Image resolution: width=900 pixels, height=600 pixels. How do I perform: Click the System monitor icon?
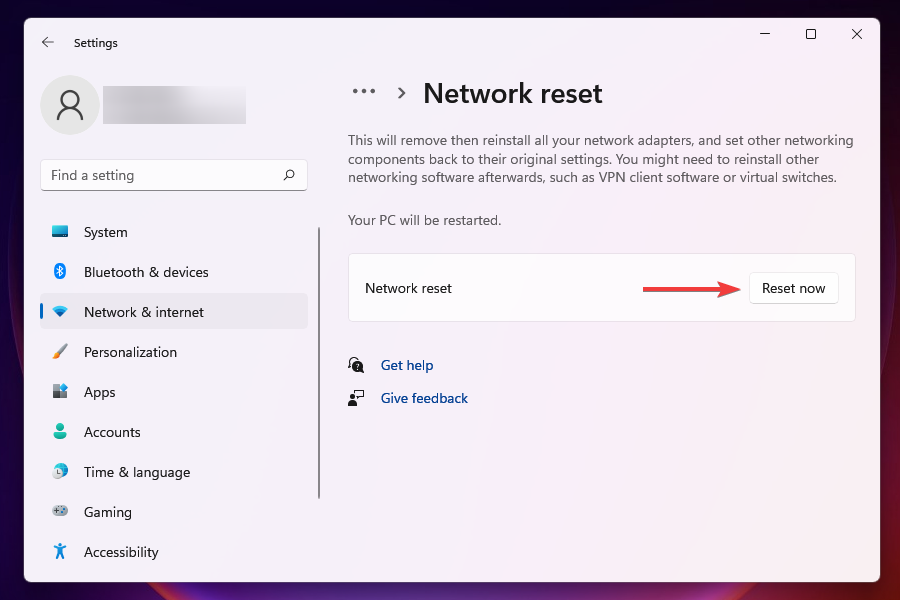coord(60,231)
